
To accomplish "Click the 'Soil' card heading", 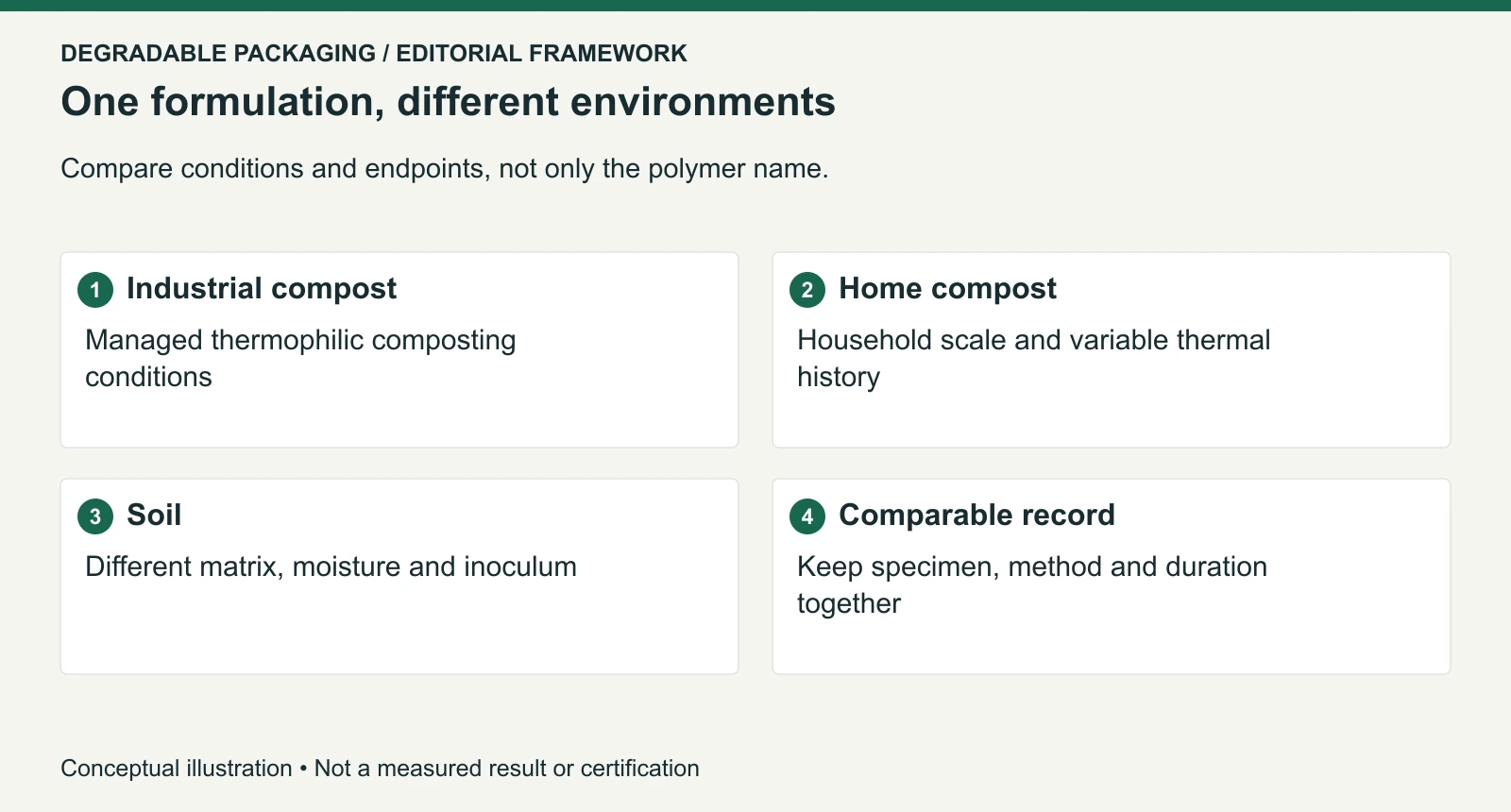I will 154,516.
